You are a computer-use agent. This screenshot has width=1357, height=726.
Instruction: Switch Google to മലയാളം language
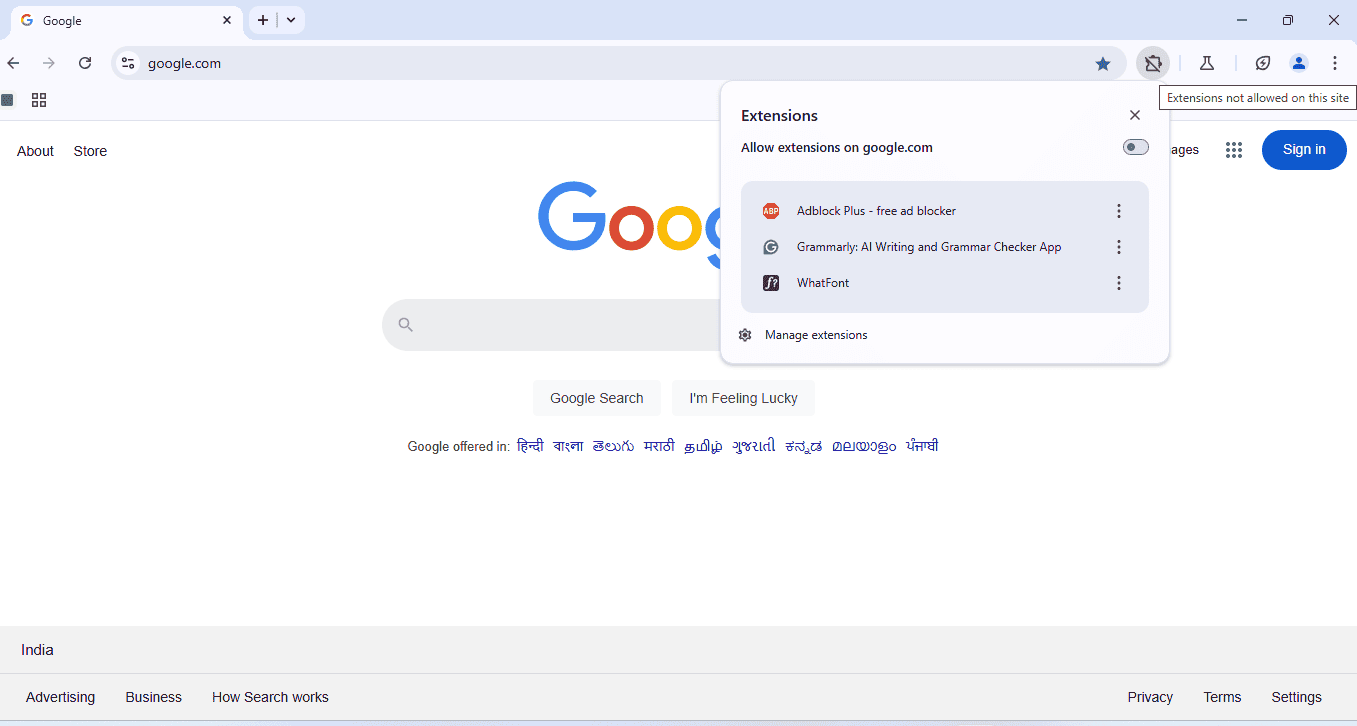tap(864, 446)
